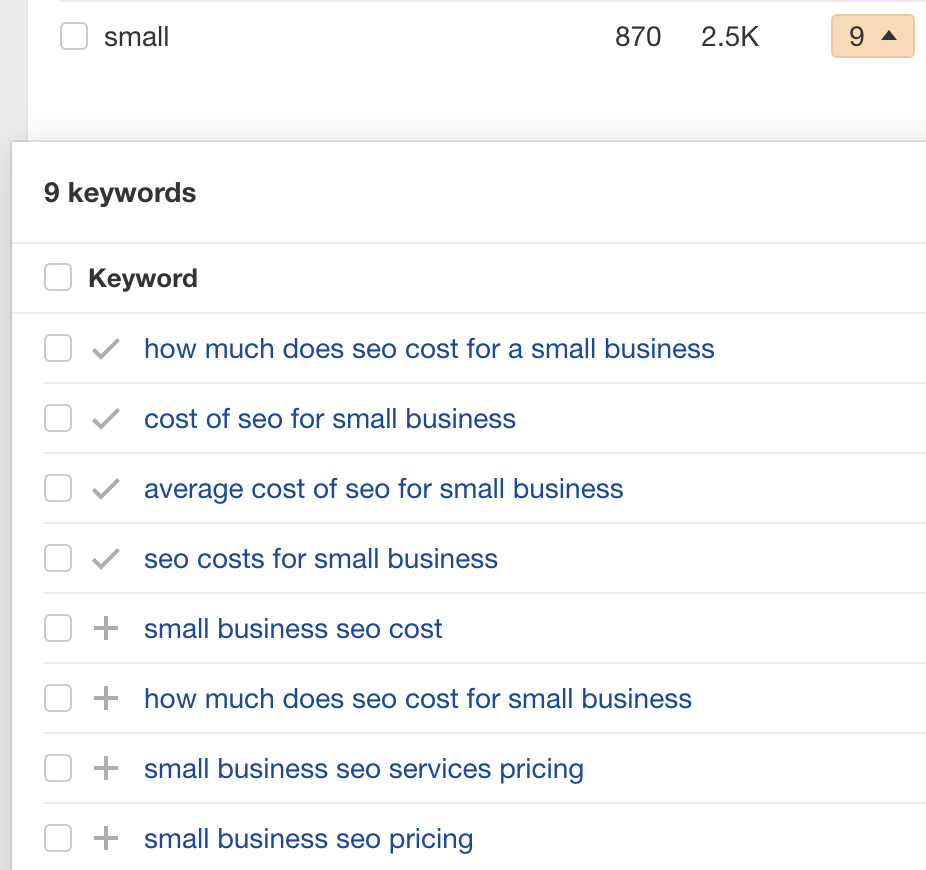
Task: Open the keyword 'small business seo pricing'
Action: tap(308, 838)
